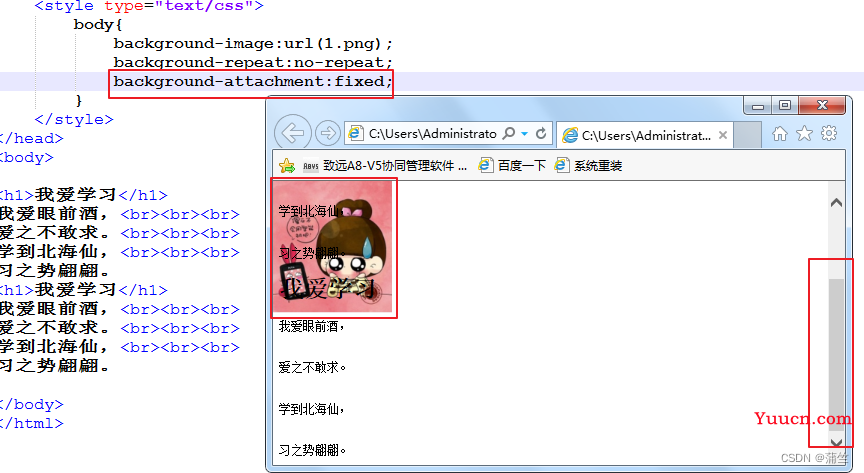Click the background-attachment:fixed; code line
The width and height of the screenshot is (864, 473).
253,82
